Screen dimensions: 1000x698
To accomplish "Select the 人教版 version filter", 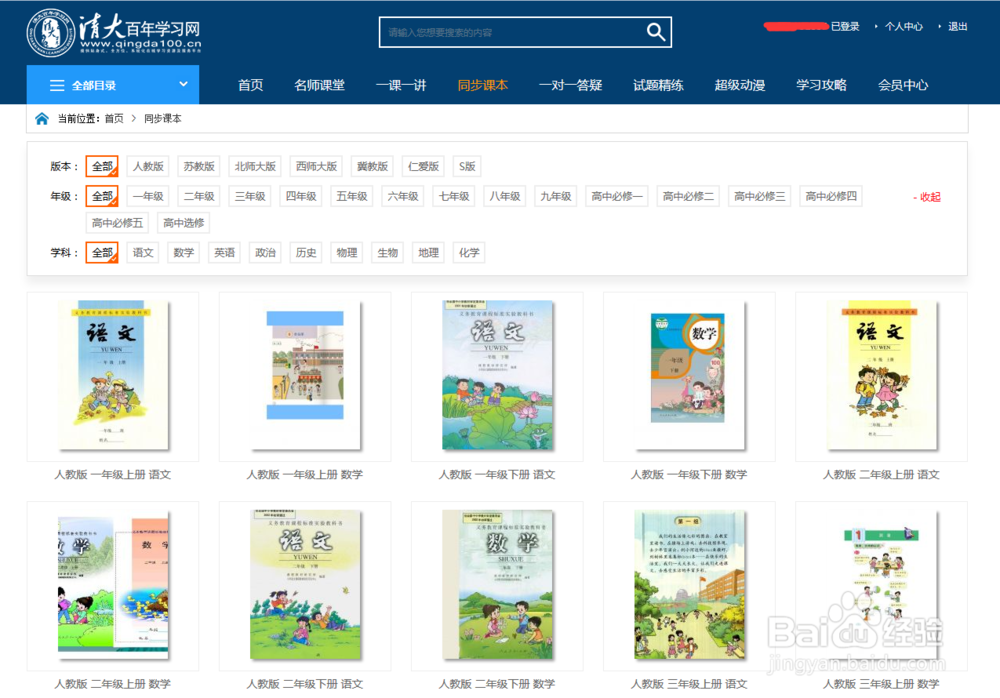I will pyautogui.click(x=147, y=165).
